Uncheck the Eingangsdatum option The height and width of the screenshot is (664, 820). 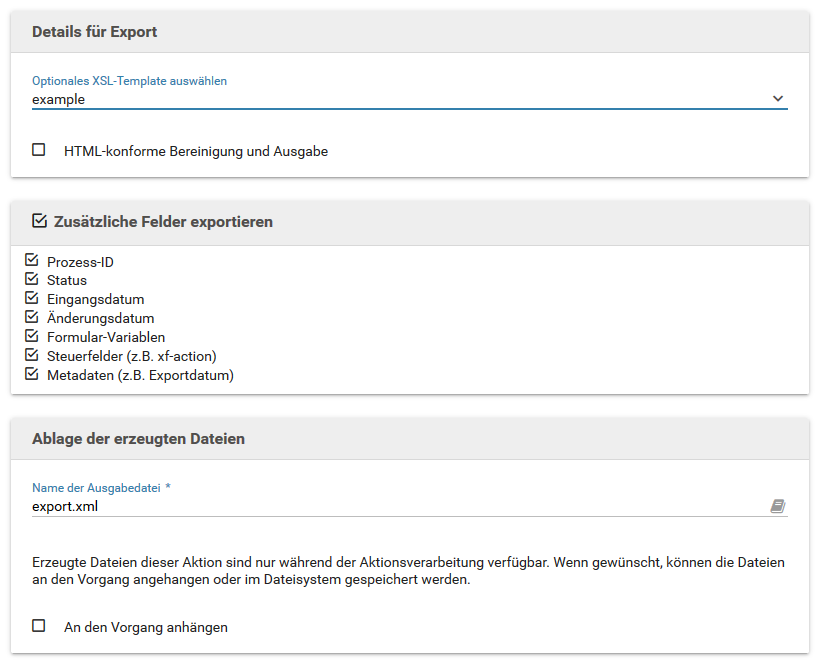pyautogui.click(x=31, y=297)
